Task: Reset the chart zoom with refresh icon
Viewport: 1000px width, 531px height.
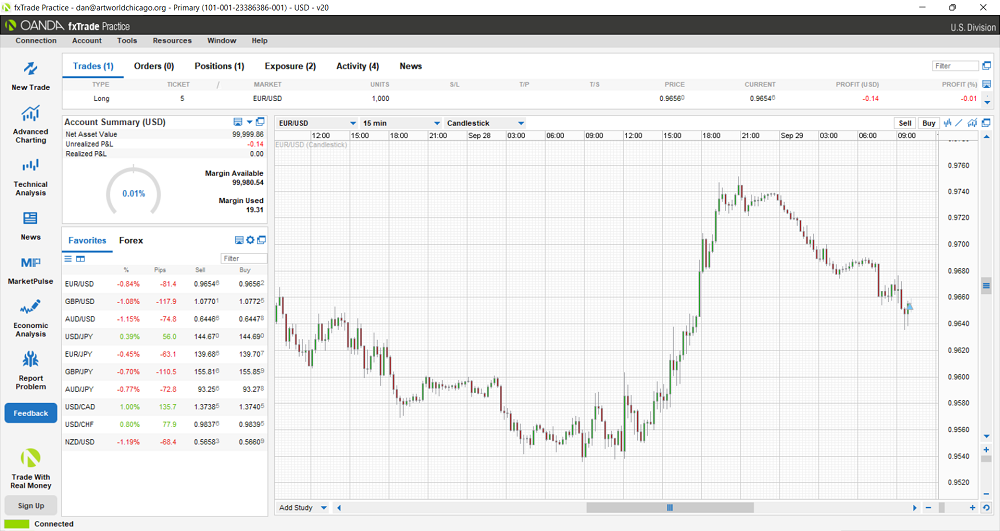Action: click(987, 508)
